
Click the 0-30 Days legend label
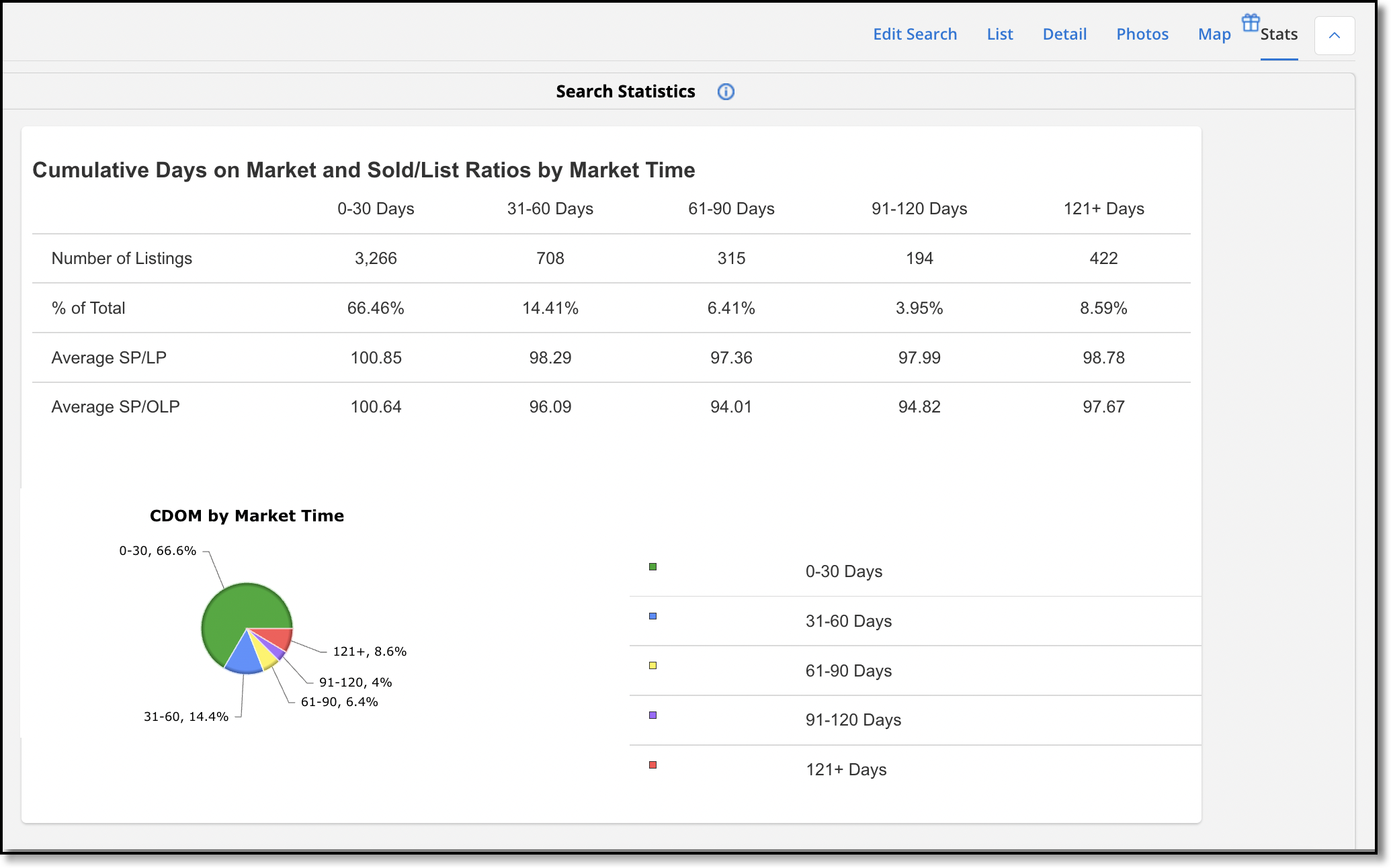click(x=844, y=572)
